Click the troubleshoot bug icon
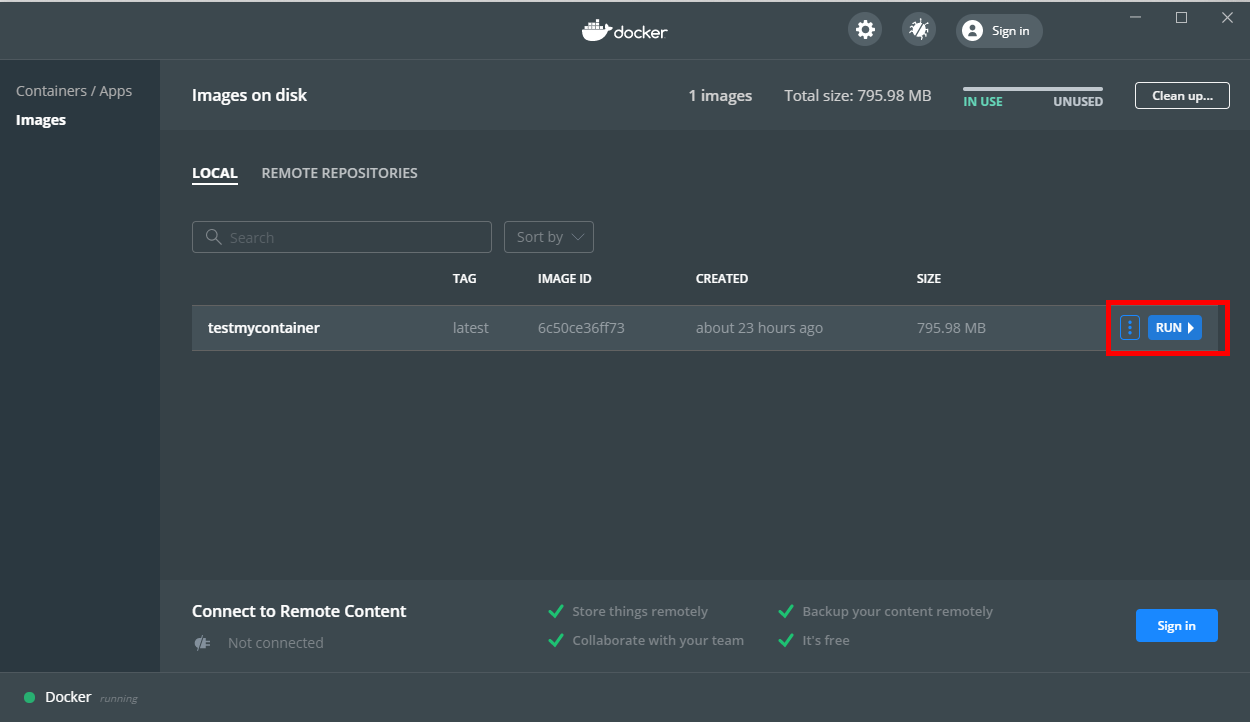Image resolution: width=1250 pixels, height=722 pixels. coord(918,30)
